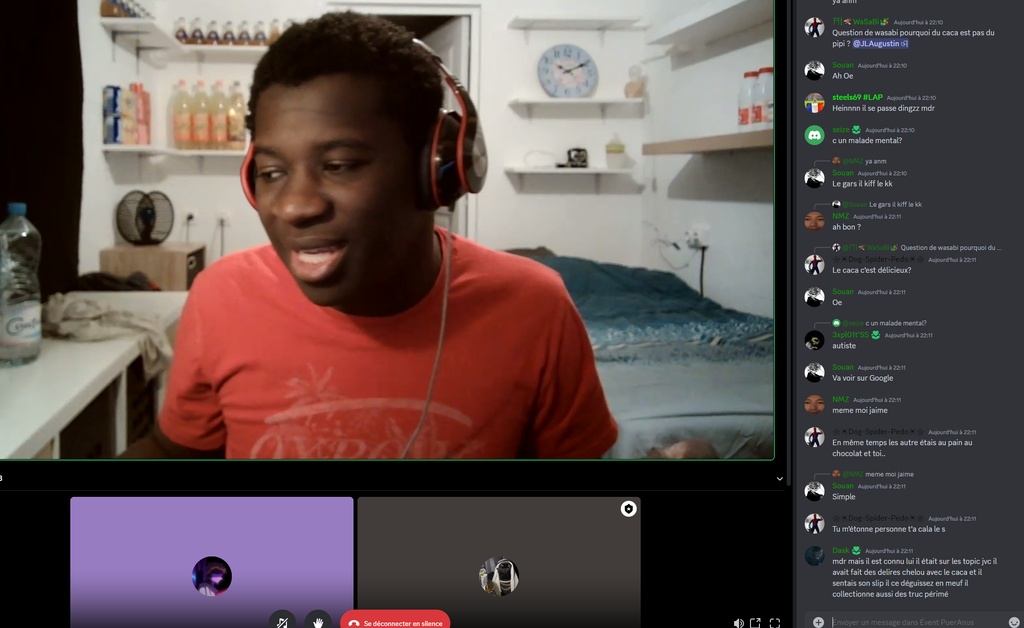The image size is (1024, 628).
Task: Click the badge icon on grey tile
Action: pyautogui.click(x=628, y=509)
